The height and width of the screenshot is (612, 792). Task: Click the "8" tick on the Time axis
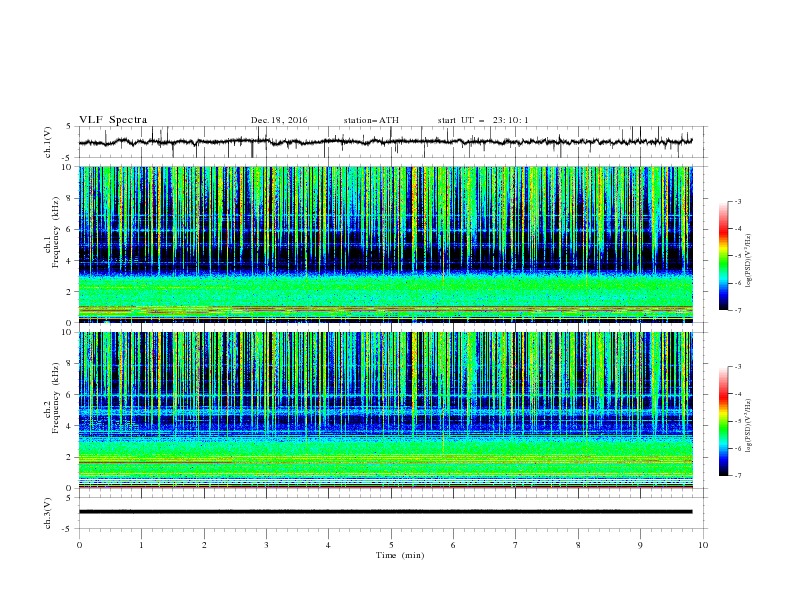click(x=578, y=545)
